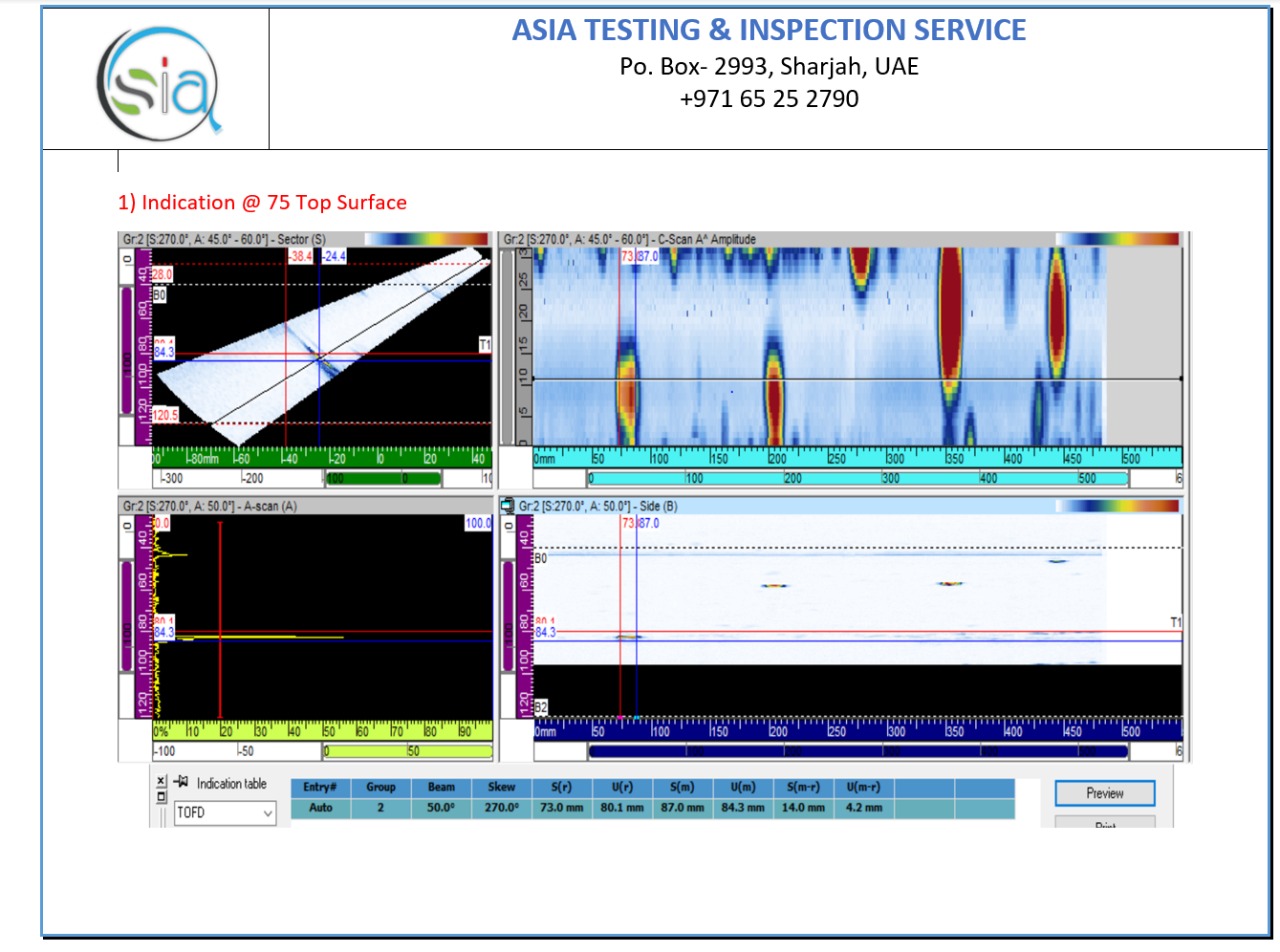This screenshot has height=952, width=1280.
Task: Click the Sector (S) color palette bar
Action: 425,239
